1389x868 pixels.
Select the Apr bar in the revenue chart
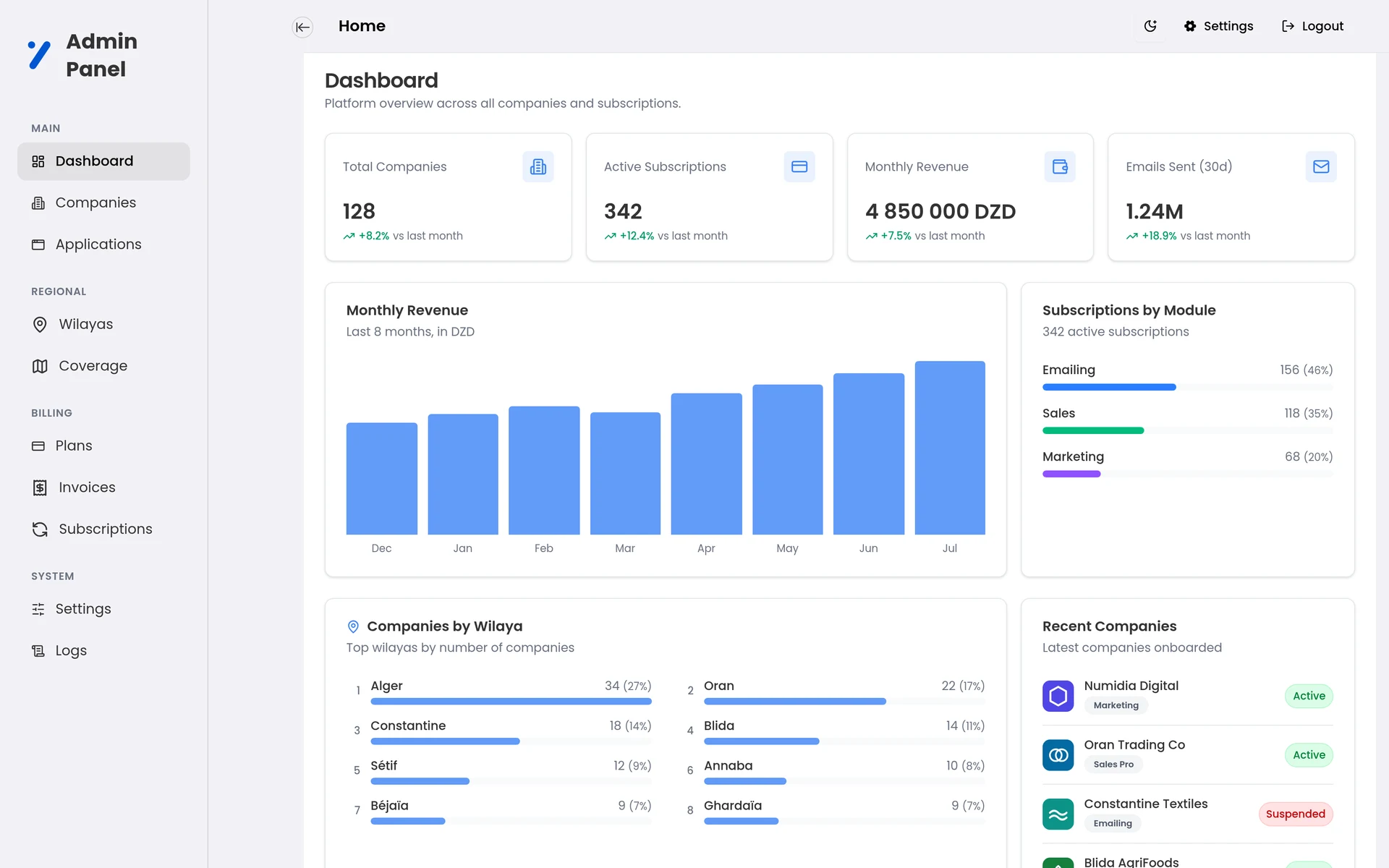click(x=707, y=464)
